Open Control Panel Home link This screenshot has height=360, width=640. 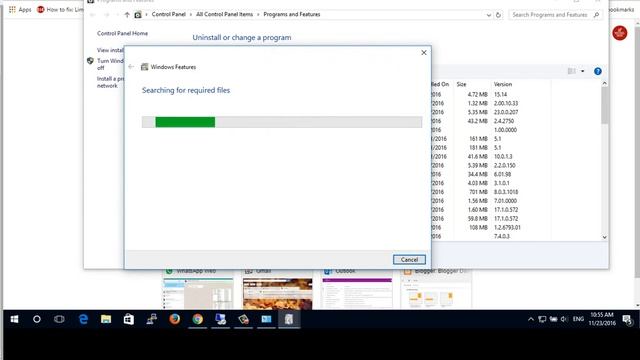pyautogui.click(x=122, y=33)
